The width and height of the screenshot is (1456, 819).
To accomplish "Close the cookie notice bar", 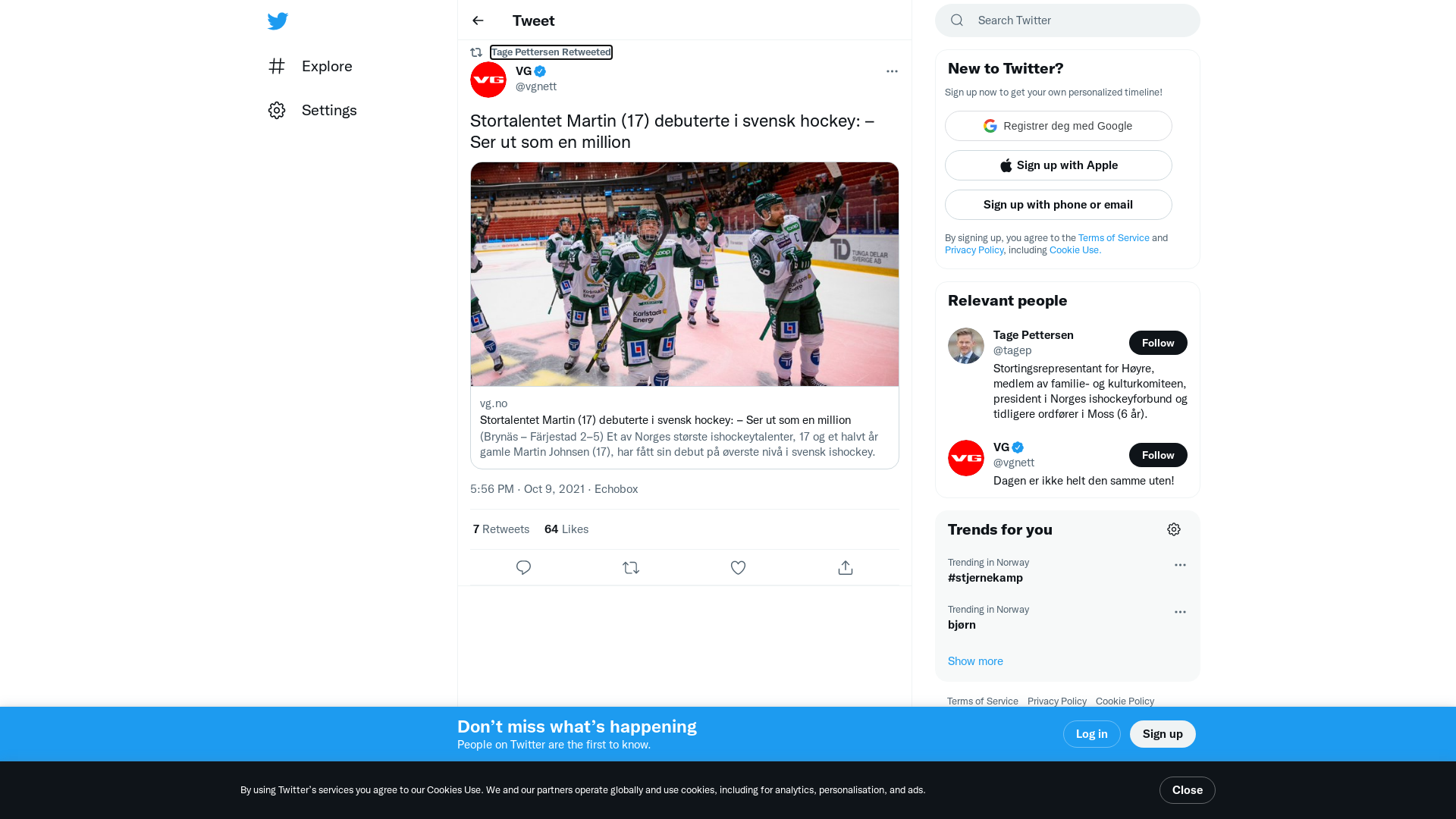I will (x=1188, y=790).
